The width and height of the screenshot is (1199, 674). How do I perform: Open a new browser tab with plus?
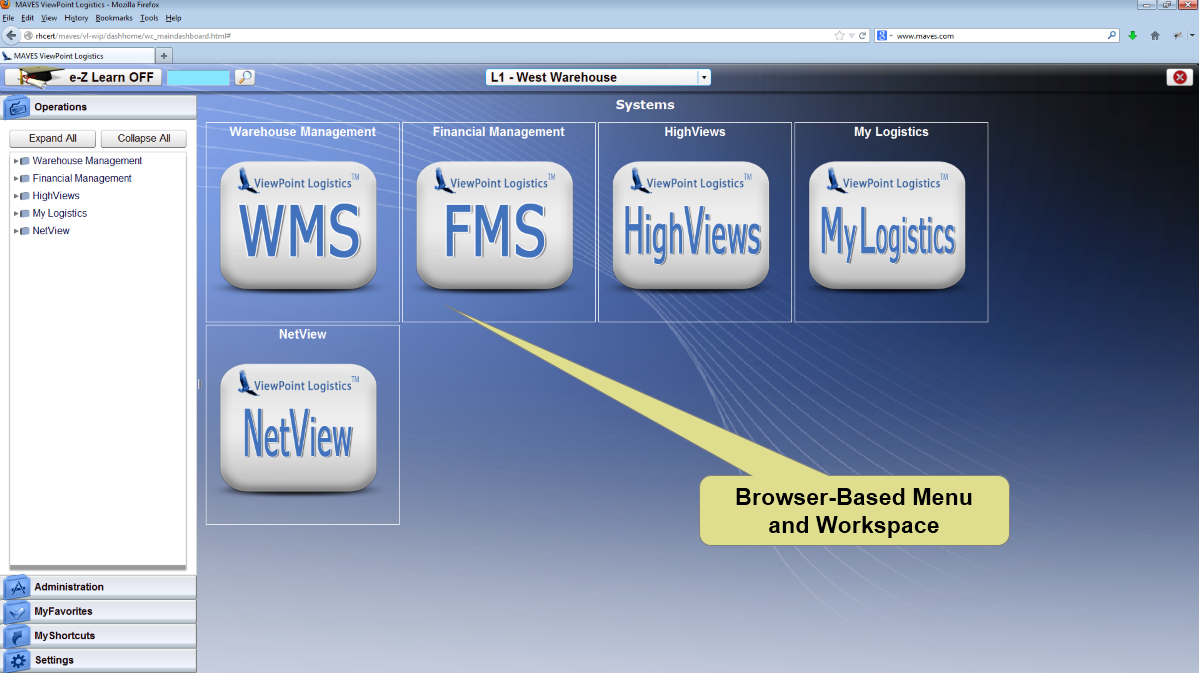click(164, 56)
